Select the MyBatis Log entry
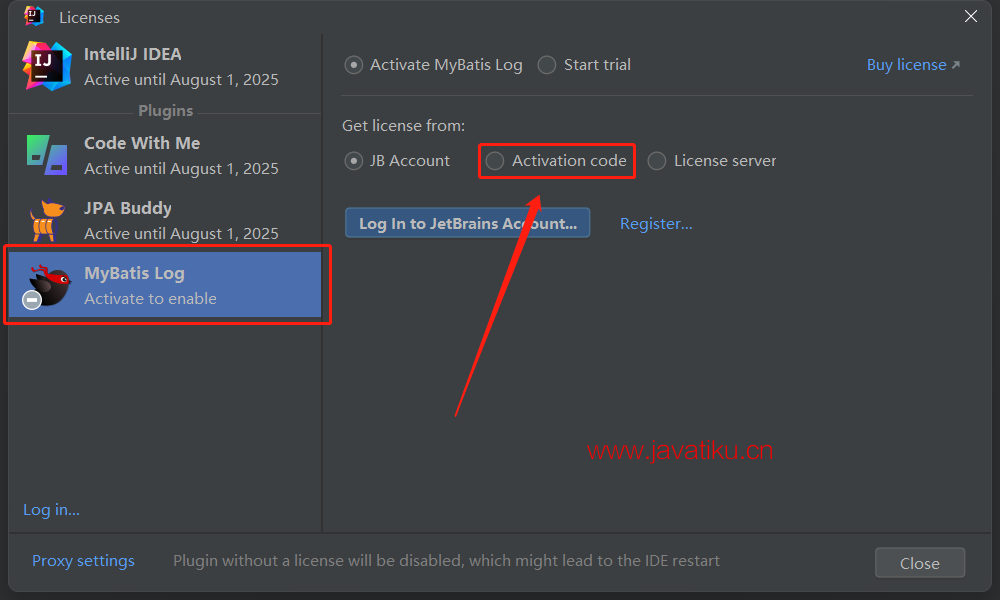 pyautogui.click(x=165, y=285)
